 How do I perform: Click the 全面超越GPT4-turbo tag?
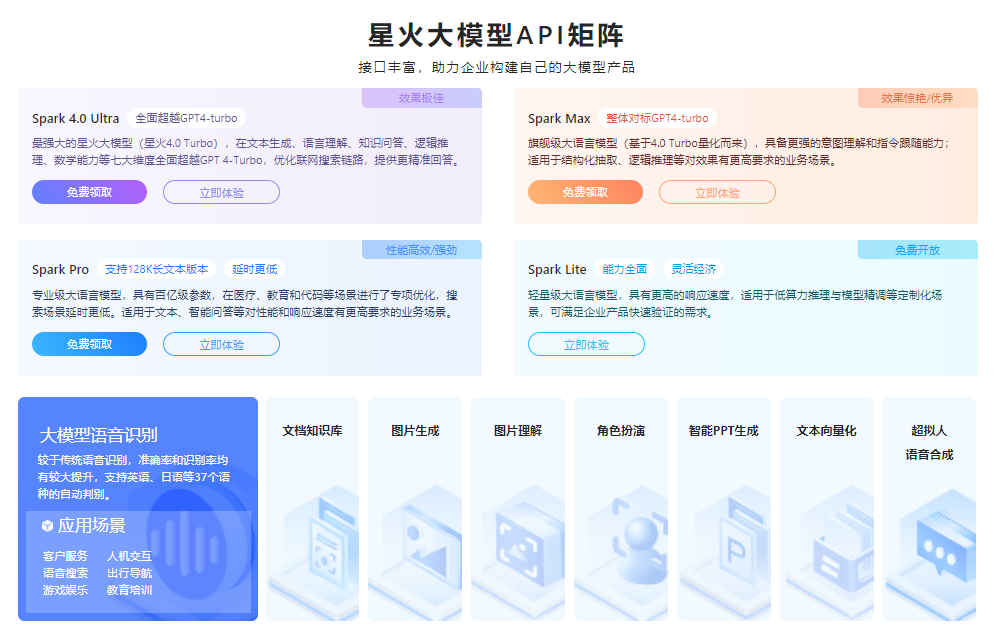tap(187, 118)
